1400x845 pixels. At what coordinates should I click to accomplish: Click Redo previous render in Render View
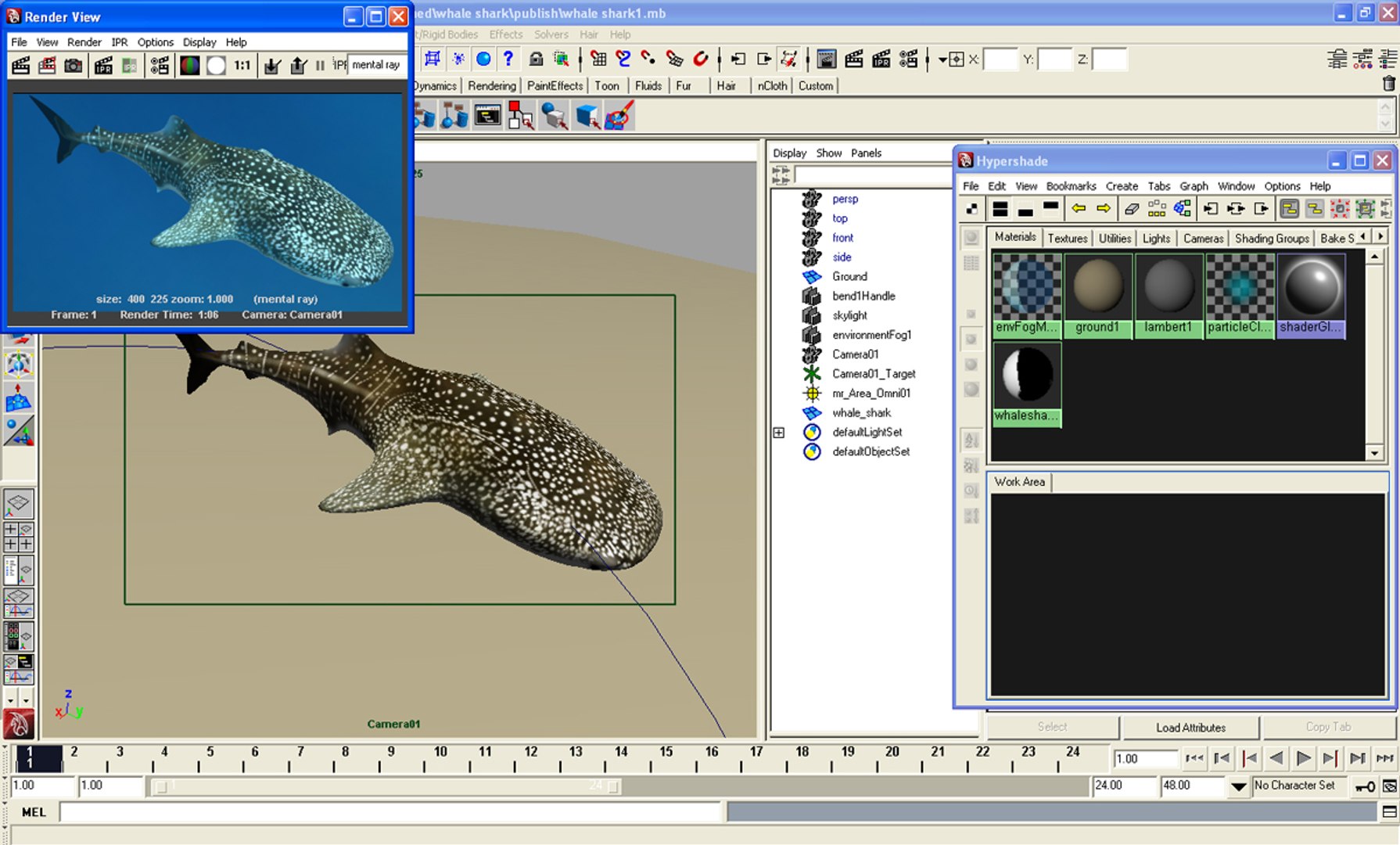click(21, 66)
